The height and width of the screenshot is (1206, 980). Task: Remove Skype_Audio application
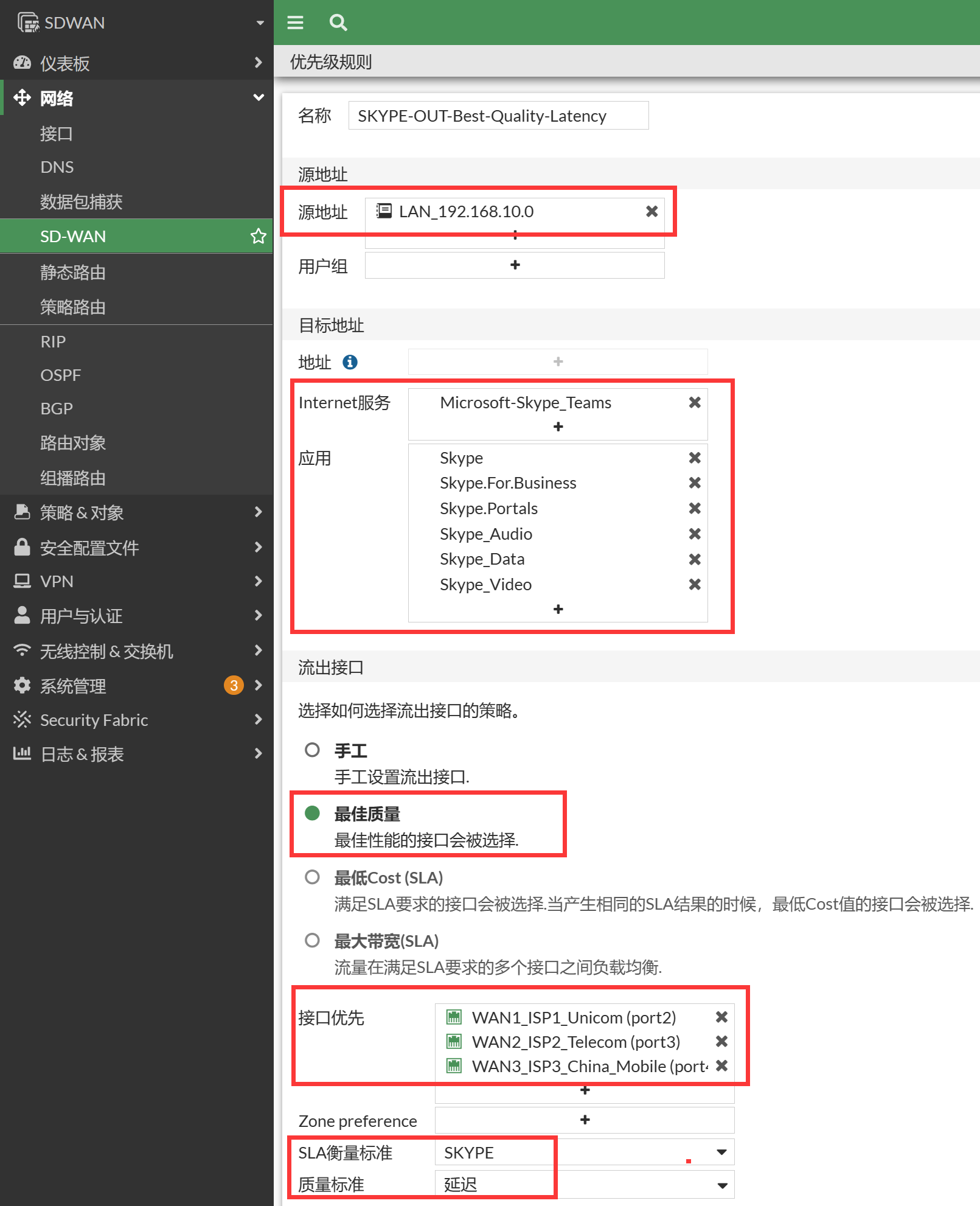click(695, 534)
